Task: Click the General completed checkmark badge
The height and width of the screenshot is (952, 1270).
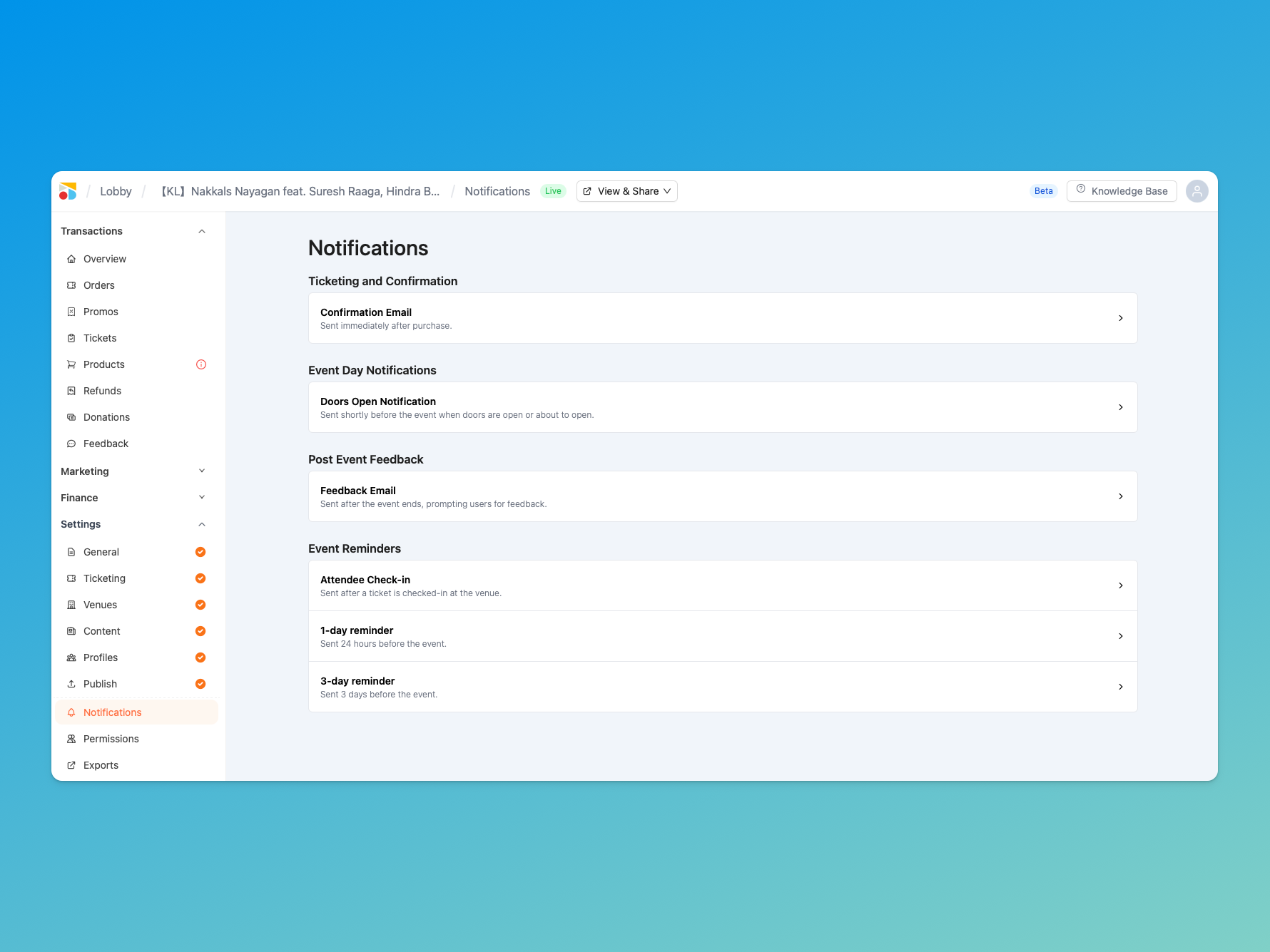Action: point(200,552)
